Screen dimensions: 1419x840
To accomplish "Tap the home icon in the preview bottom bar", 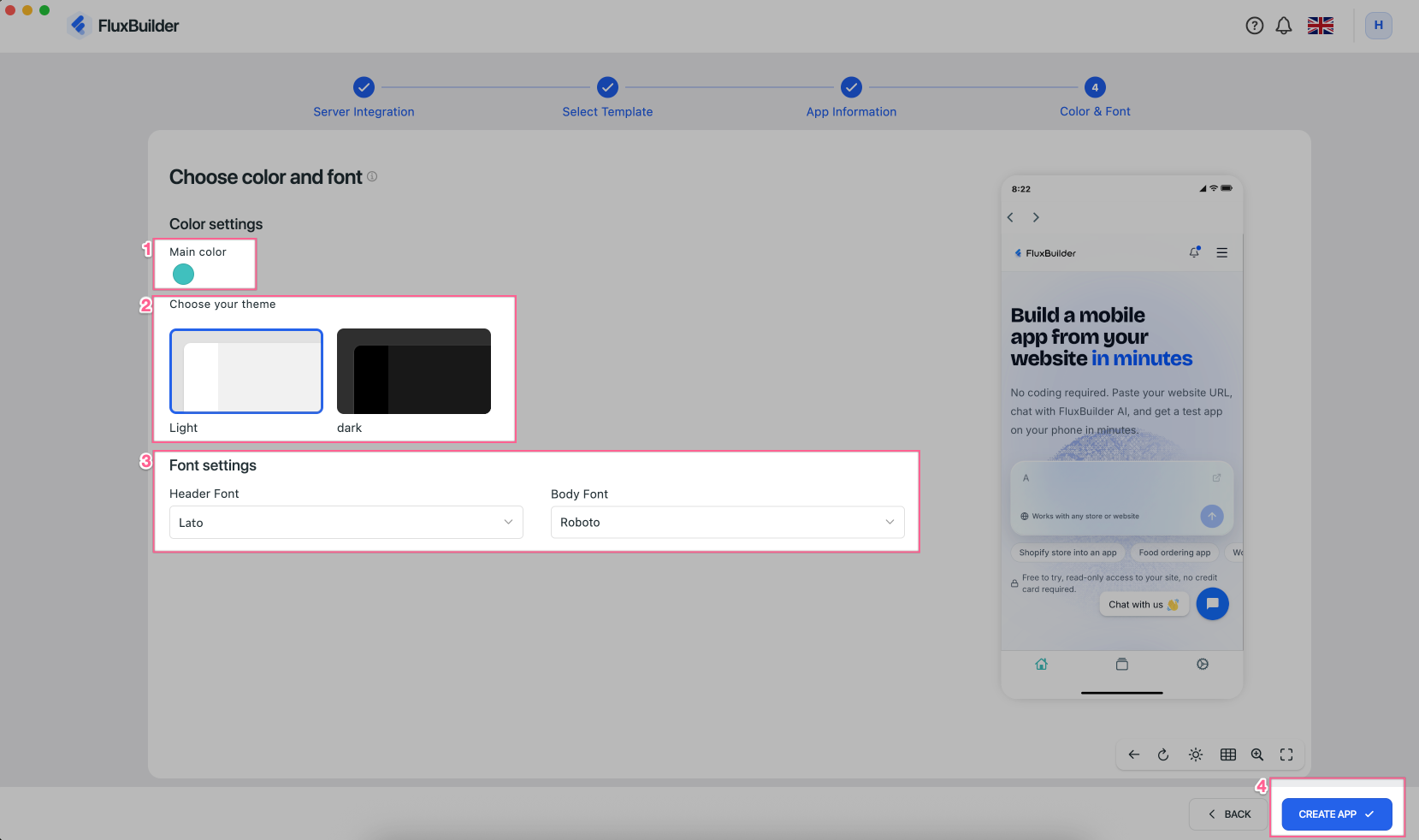I will [1042, 664].
